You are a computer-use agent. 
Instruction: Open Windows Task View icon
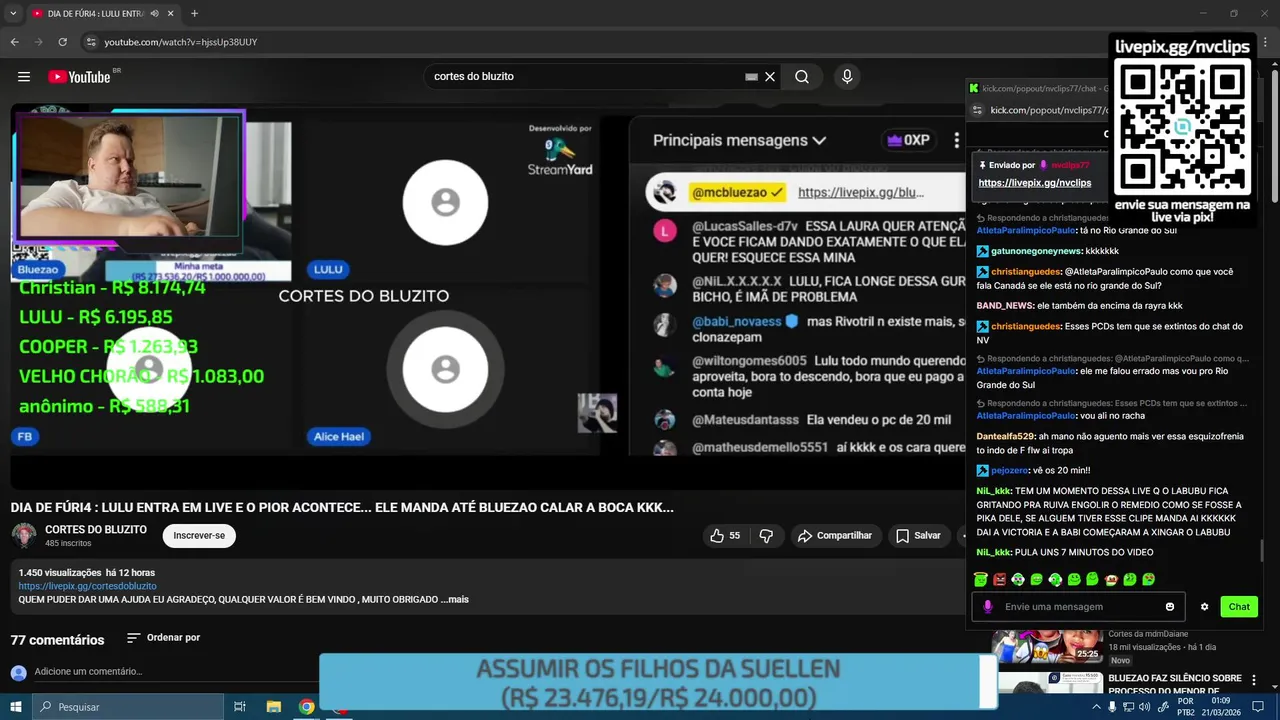click(x=240, y=707)
